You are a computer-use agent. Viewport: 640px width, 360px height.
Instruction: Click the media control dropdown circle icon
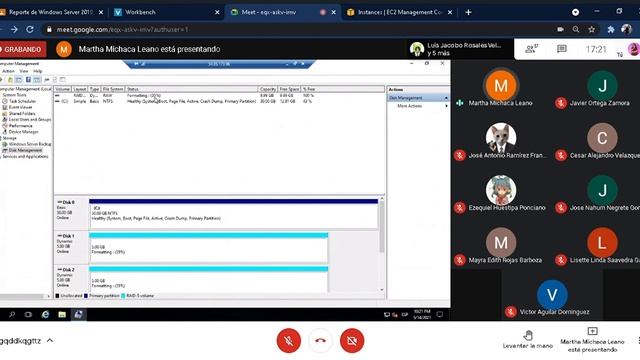click(576, 12)
